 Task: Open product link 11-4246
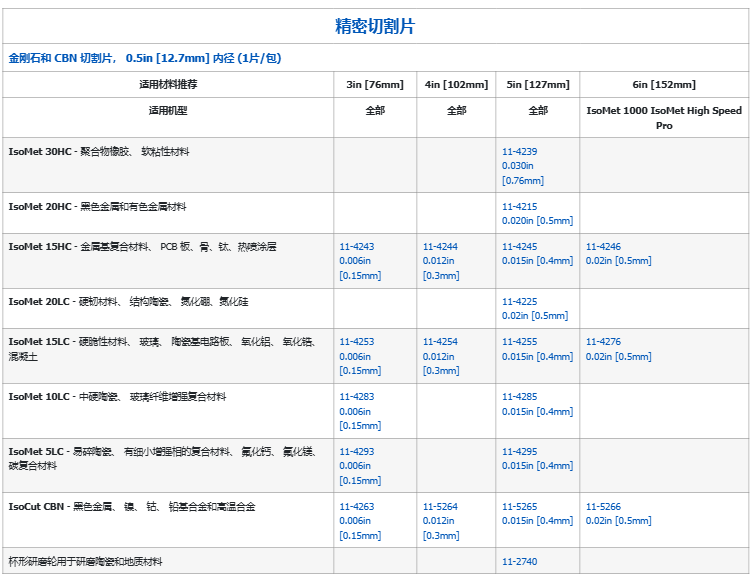[603, 247]
